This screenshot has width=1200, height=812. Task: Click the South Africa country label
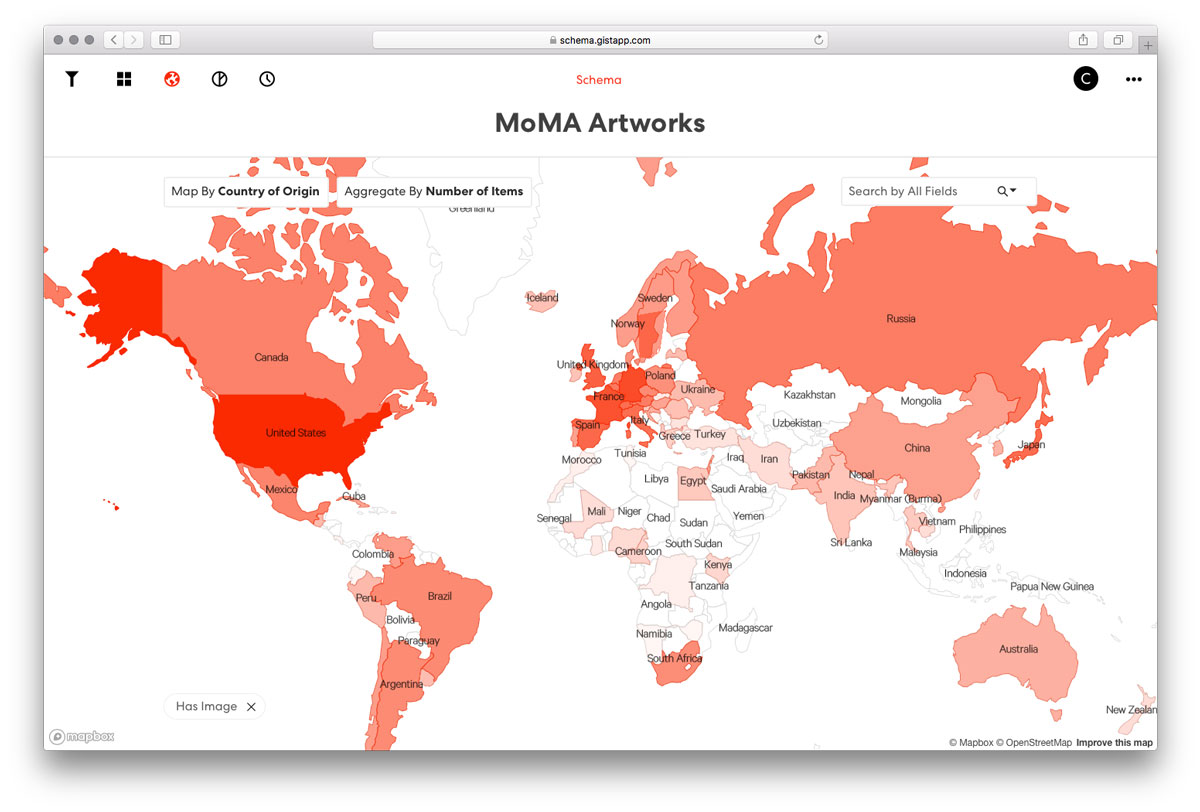(x=675, y=659)
